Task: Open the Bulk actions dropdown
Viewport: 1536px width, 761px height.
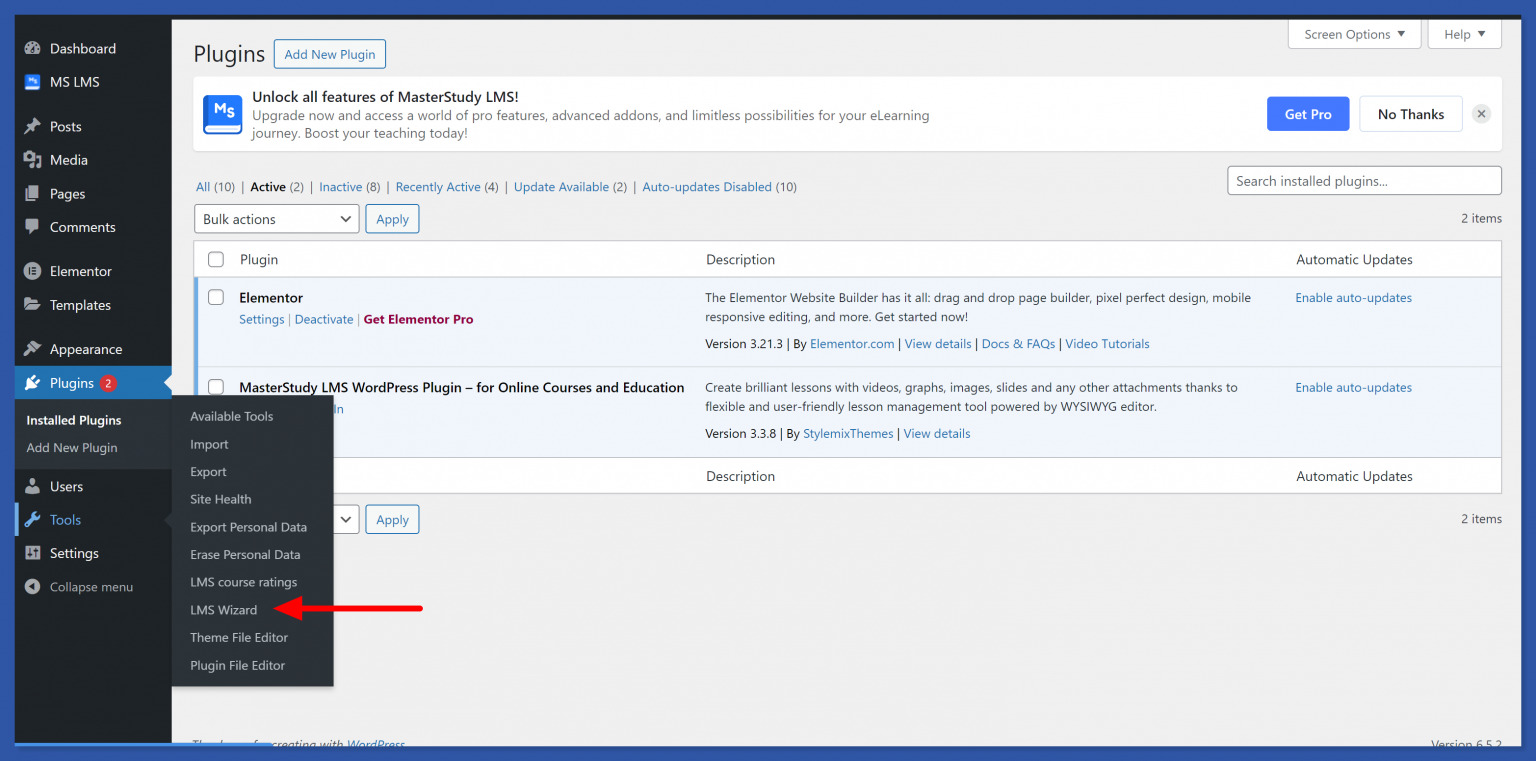Action: pos(276,218)
